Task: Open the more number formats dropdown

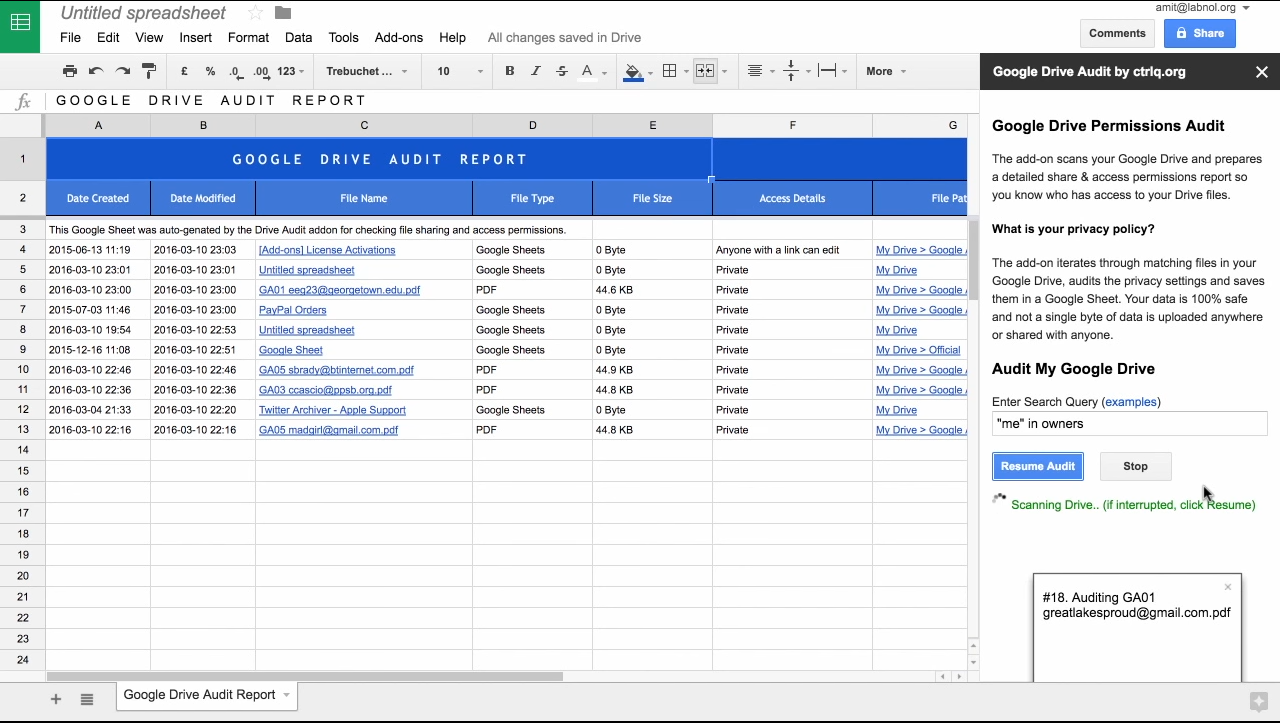Action: point(291,71)
